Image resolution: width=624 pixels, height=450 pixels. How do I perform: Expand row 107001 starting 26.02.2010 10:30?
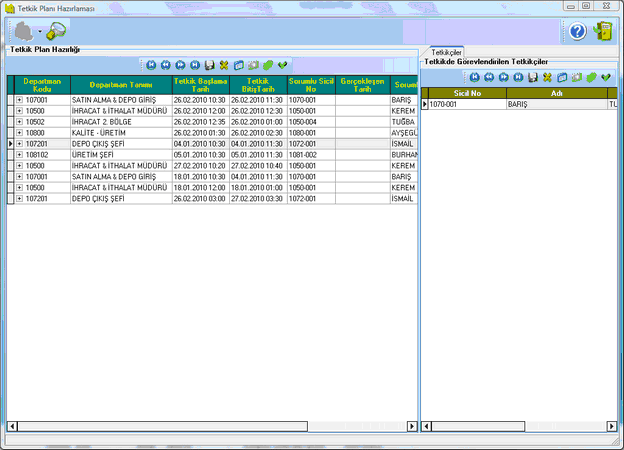(x=20, y=100)
